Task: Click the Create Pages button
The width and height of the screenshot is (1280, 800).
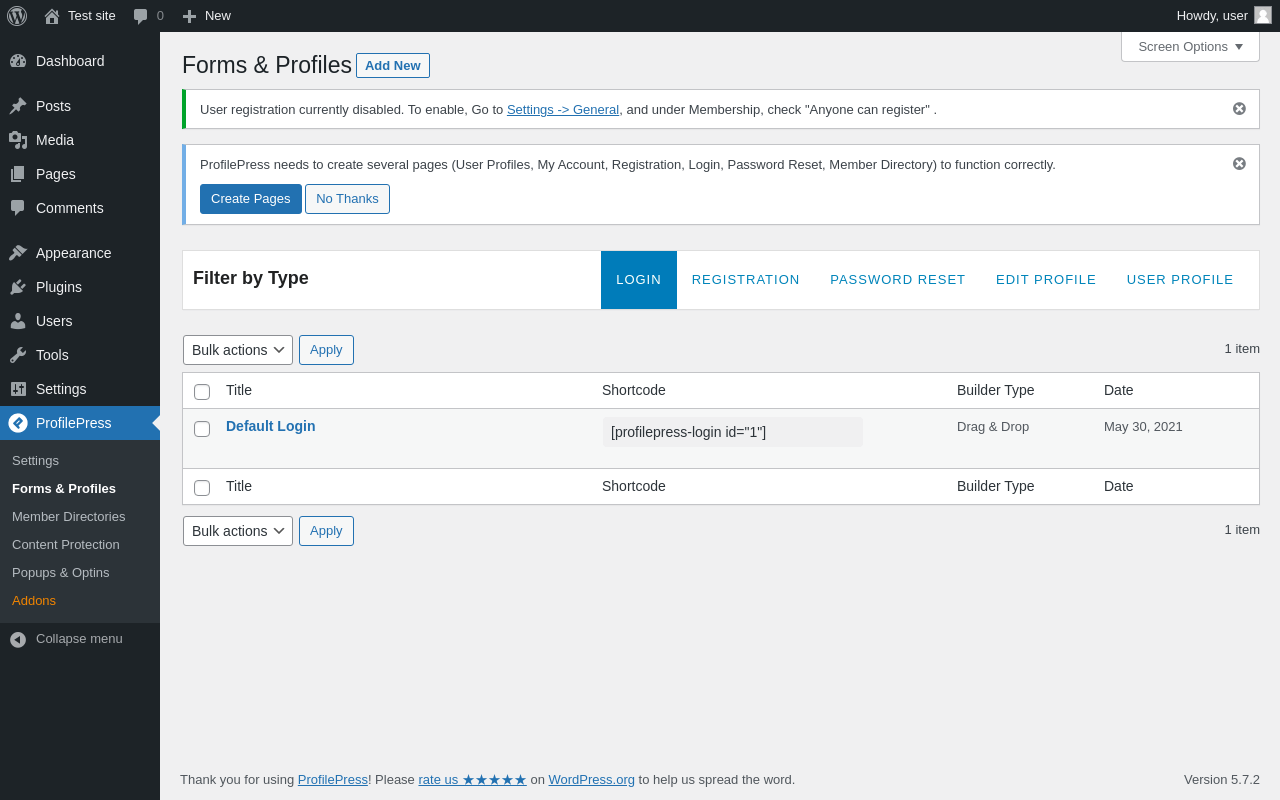Action: coord(251,199)
